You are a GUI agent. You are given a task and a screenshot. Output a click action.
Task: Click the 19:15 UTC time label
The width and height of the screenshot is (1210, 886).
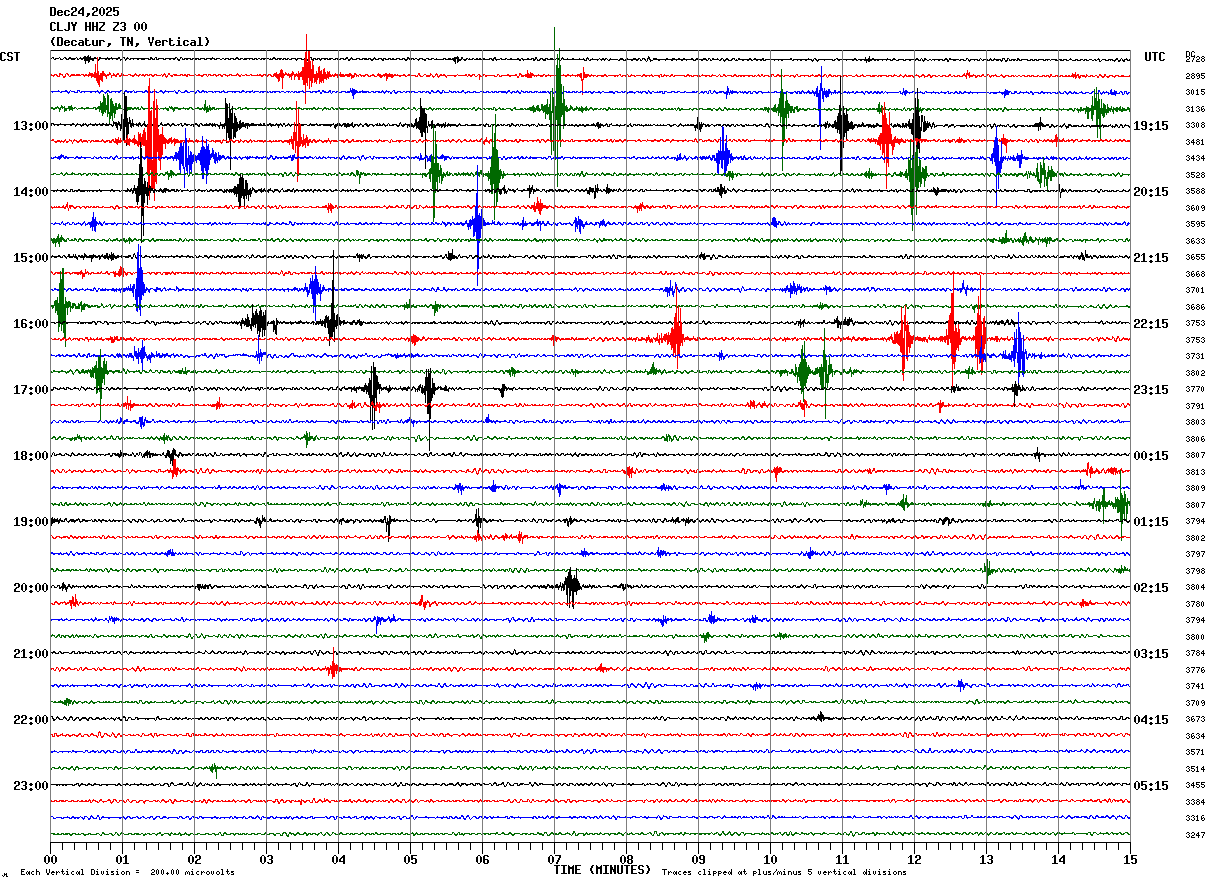(1151, 126)
